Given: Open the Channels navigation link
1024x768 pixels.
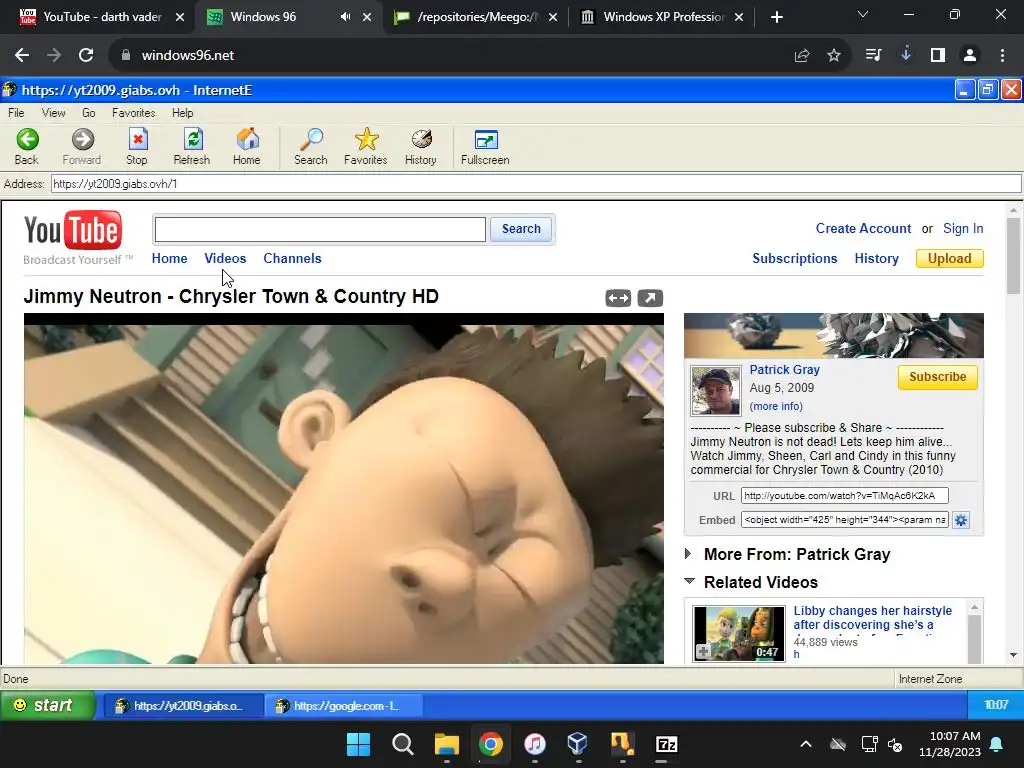Looking at the screenshot, I should pyautogui.click(x=293, y=259).
